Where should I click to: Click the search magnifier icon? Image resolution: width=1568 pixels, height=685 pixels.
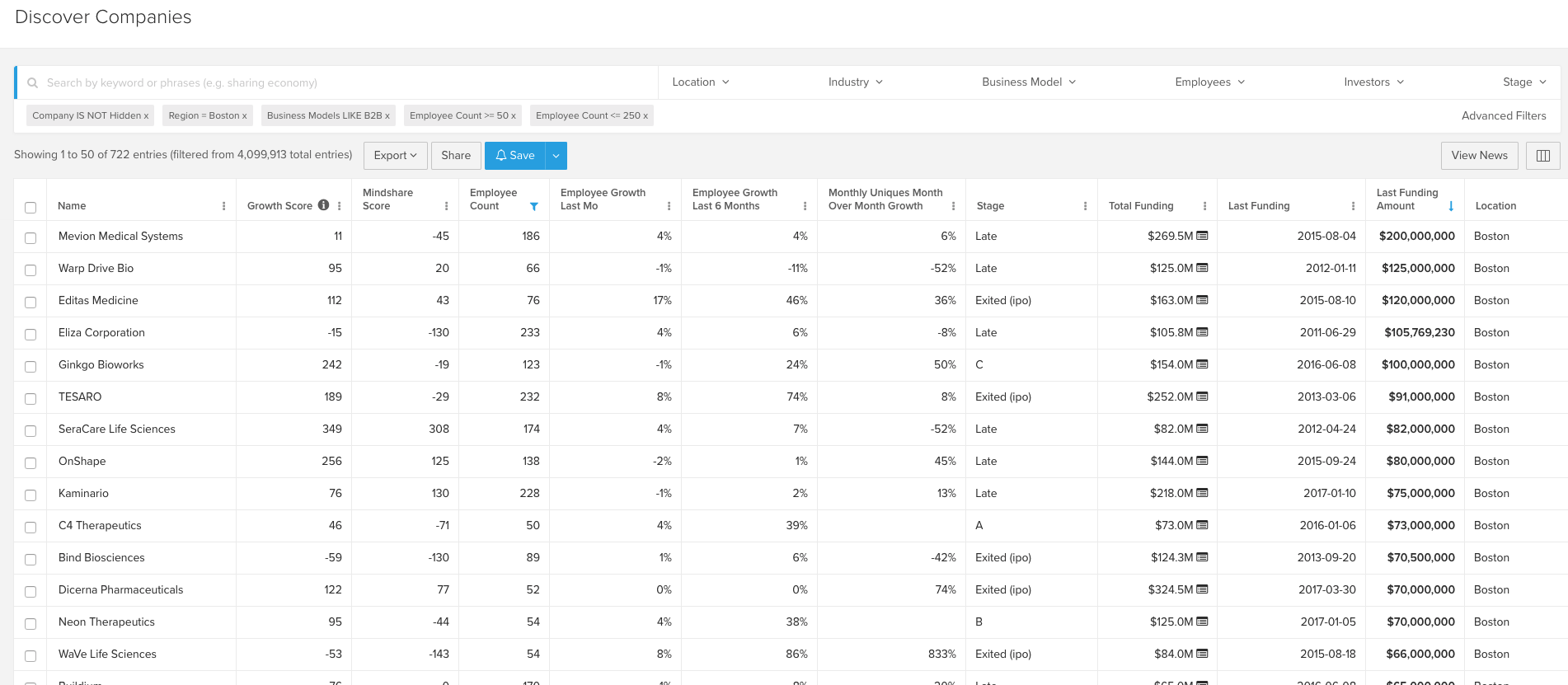[x=33, y=83]
